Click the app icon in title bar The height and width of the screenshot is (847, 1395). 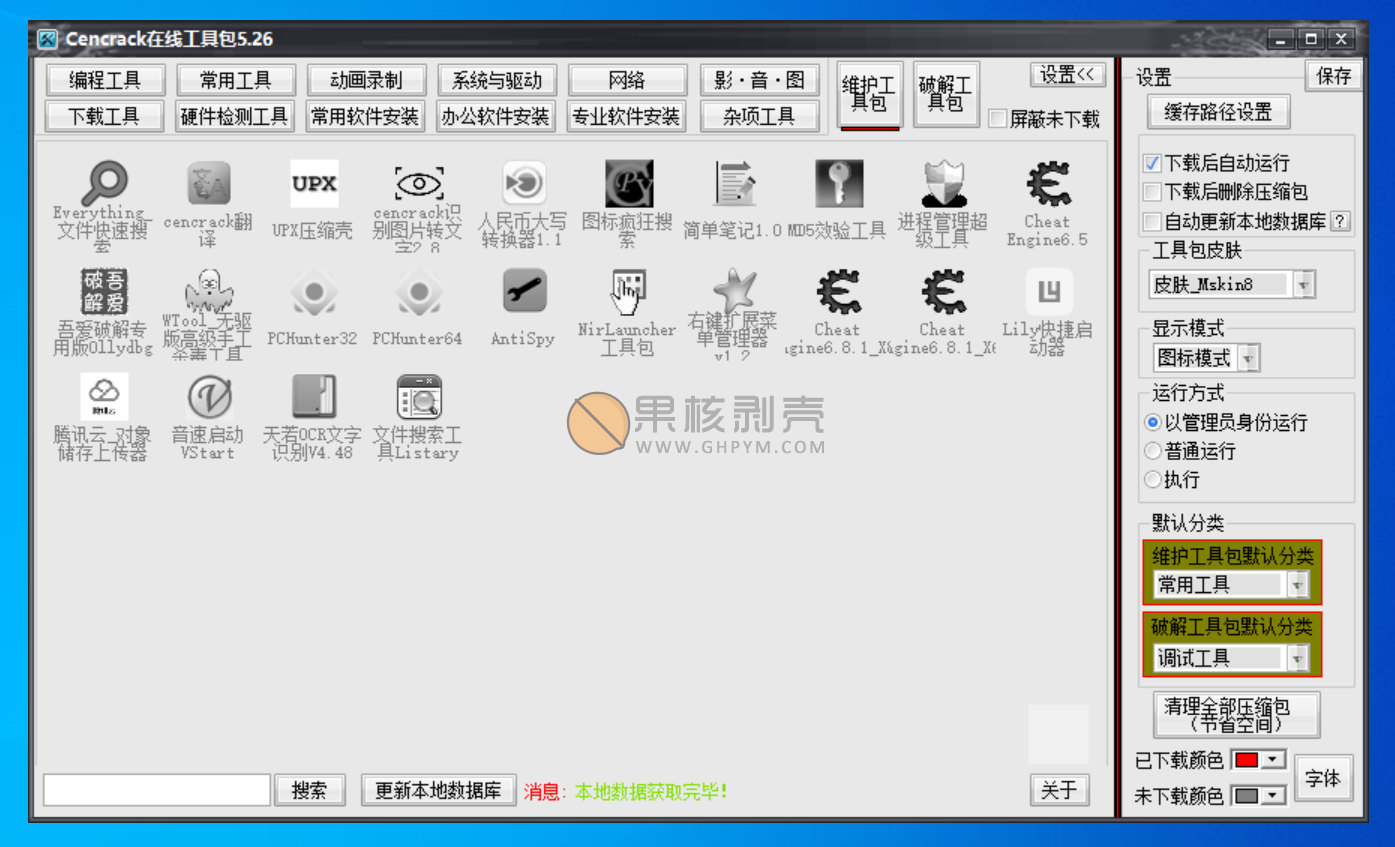[48, 39]
